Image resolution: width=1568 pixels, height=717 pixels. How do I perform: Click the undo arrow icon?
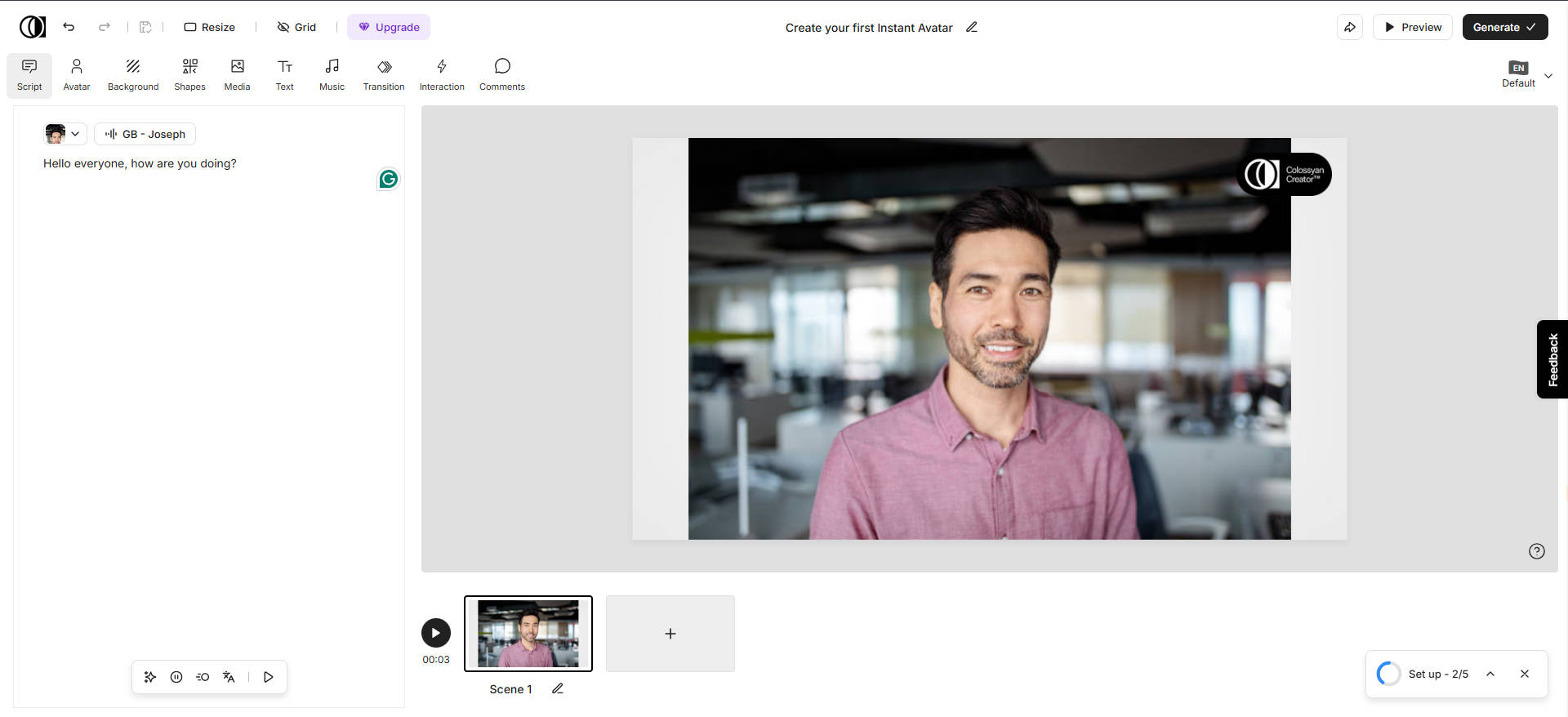pyautogui.click(x=69, y=27)
